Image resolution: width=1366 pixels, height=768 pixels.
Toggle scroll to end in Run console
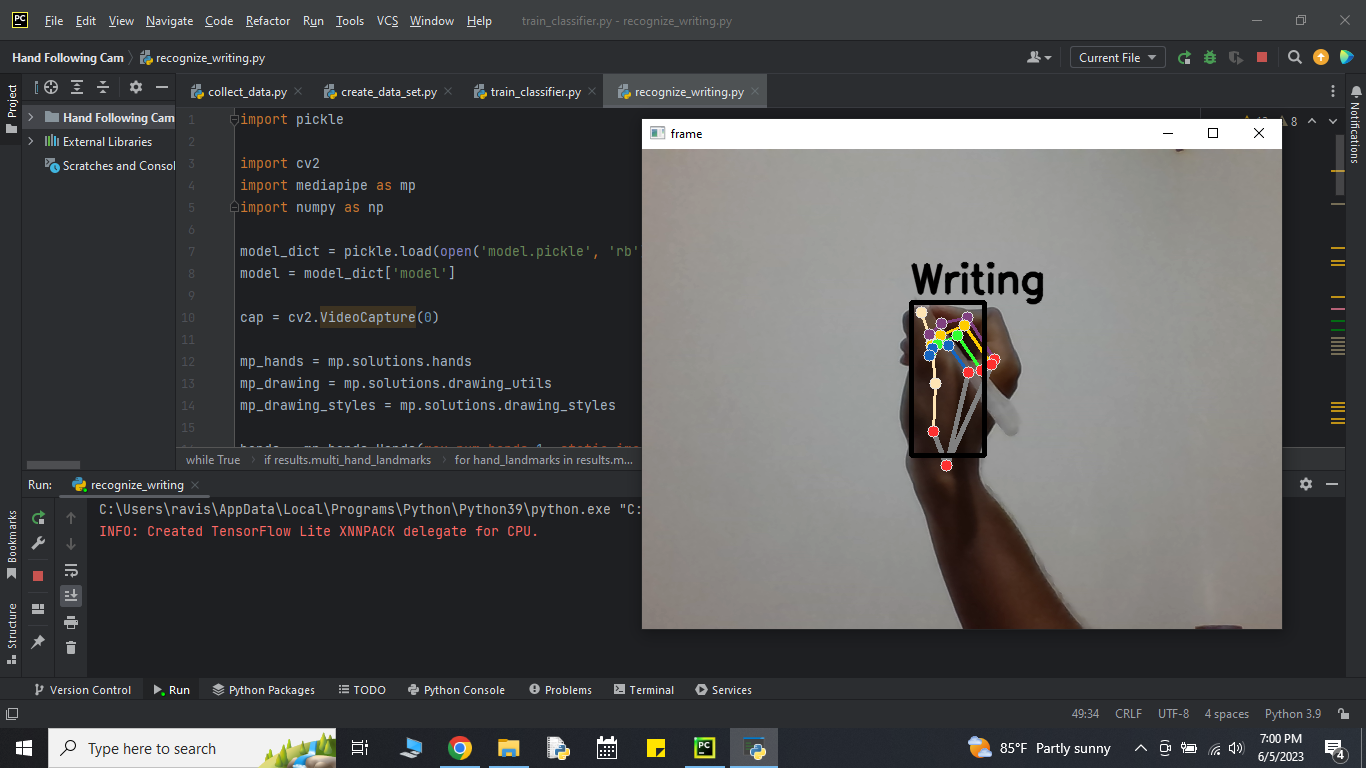[x=71, y=596]
